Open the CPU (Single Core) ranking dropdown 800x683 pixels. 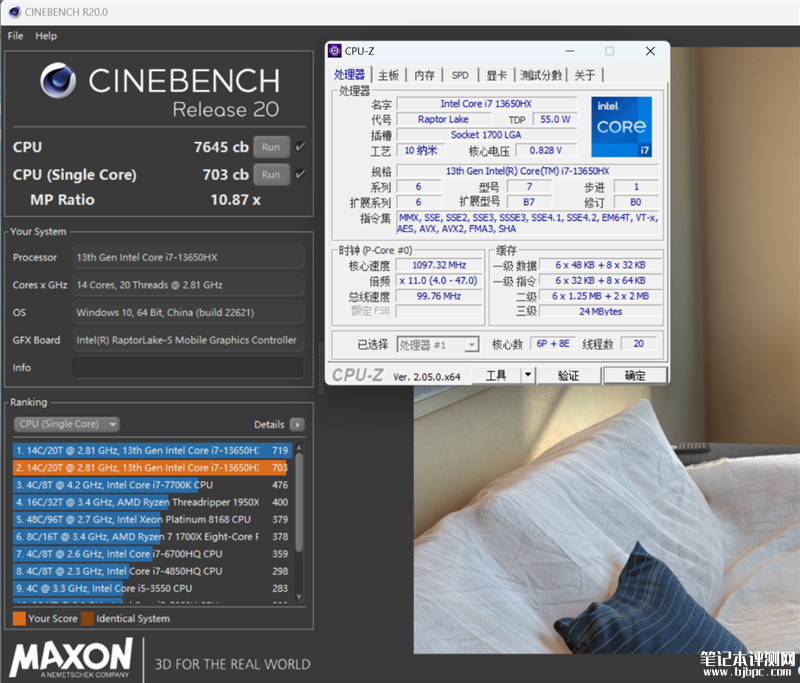tap(66, 424)
